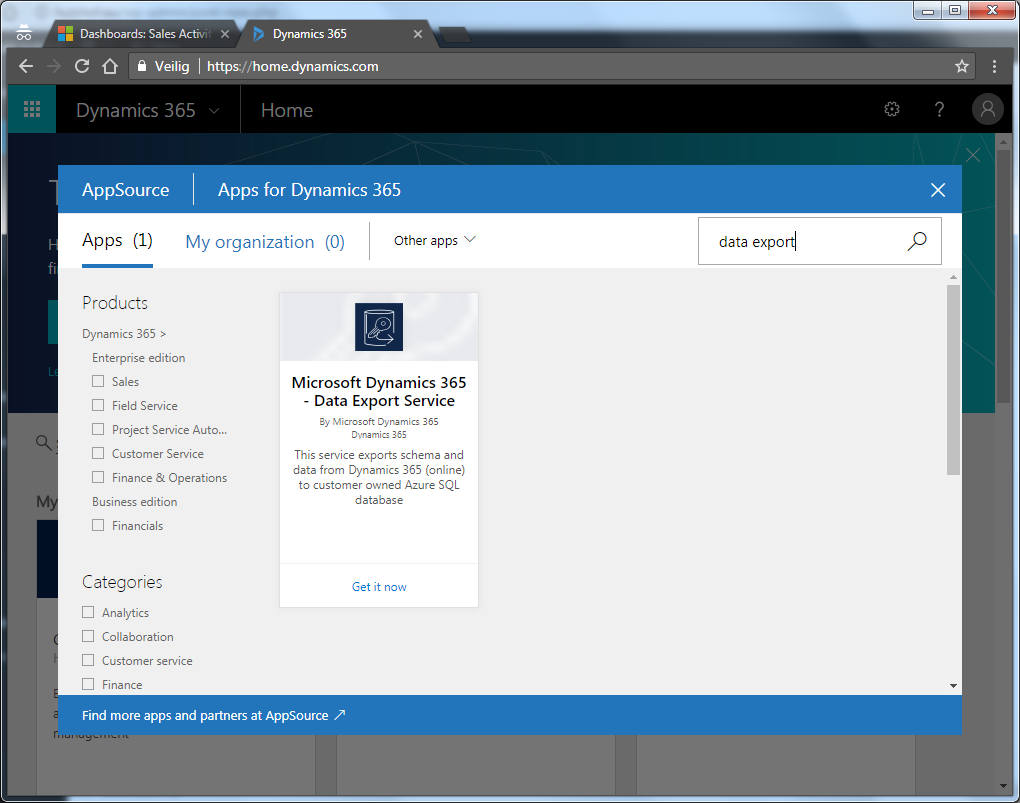Screen dimensions: 1020x803
Task: Close the AppSource dialog
Action: coord(937,190)
